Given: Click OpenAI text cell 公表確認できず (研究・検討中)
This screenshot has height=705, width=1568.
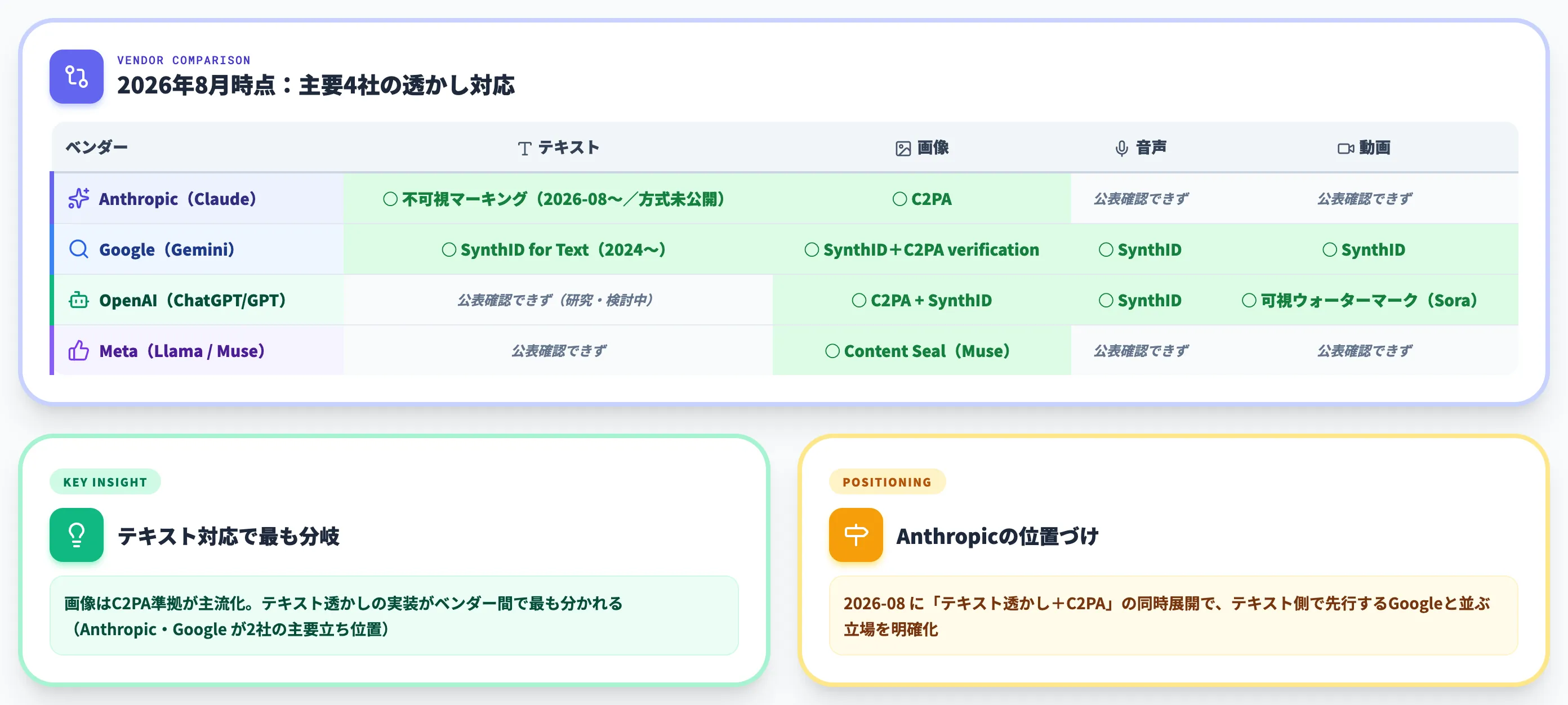Looking at the screenshot, I should [x=558, y=300].
